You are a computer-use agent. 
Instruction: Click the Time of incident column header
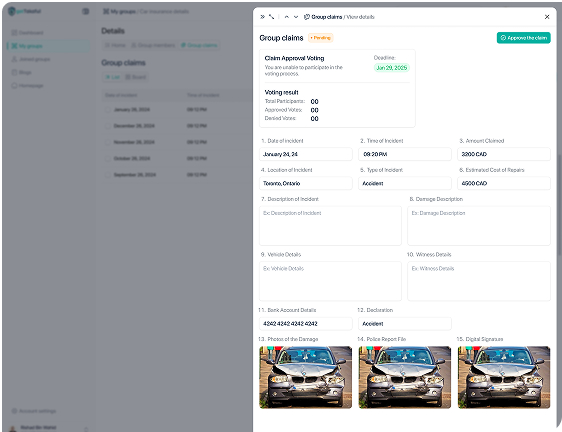point(203,95)
